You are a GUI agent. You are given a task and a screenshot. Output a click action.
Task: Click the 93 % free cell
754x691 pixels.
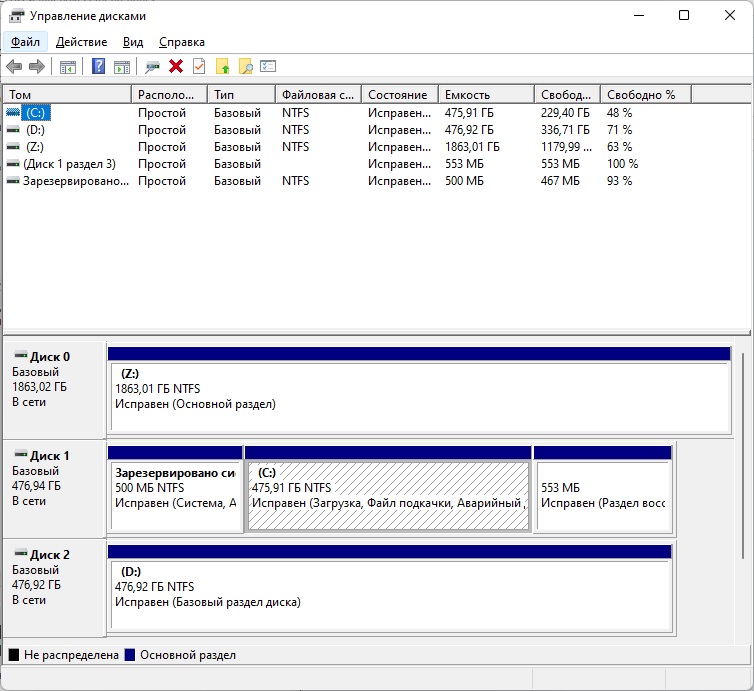tap(619, 181)
